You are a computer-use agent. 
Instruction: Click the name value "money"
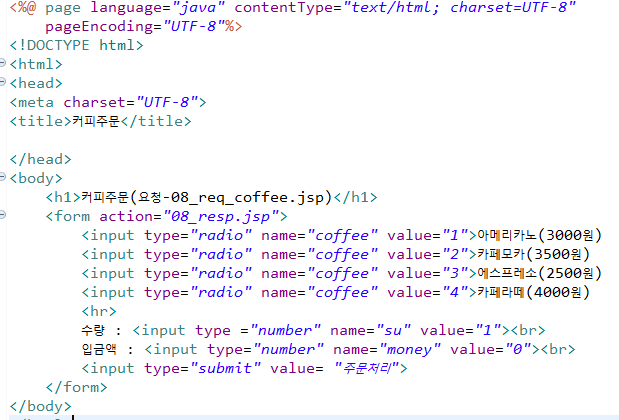point(409,349)
